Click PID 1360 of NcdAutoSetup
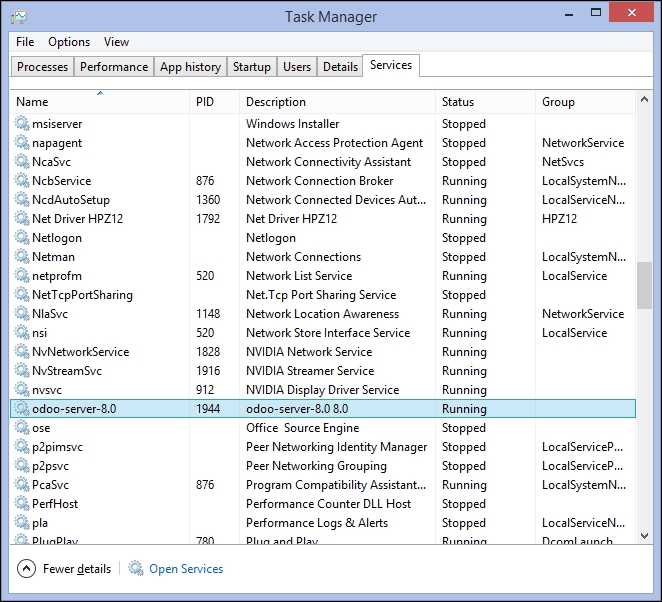Screen dimensions: 662x602 pos(208,200)
